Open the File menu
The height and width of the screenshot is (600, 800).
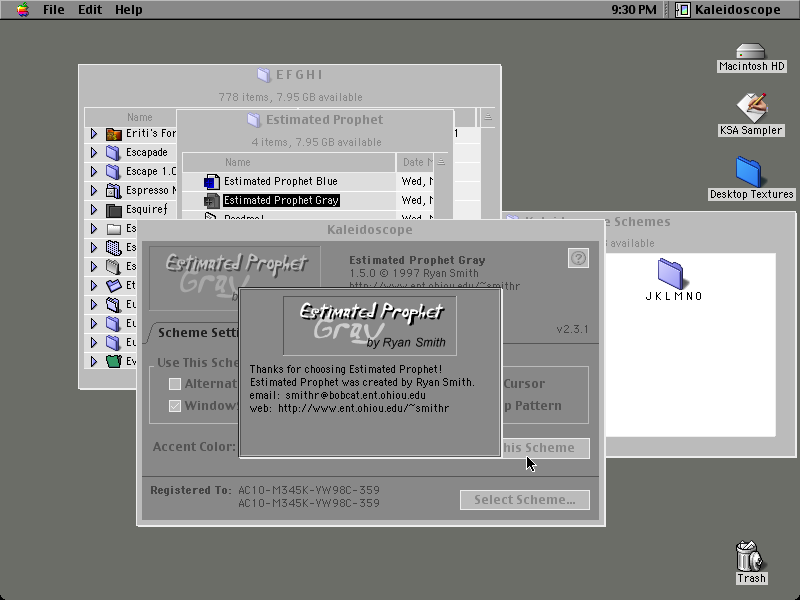pyautogui.click(x=54, y=10)
